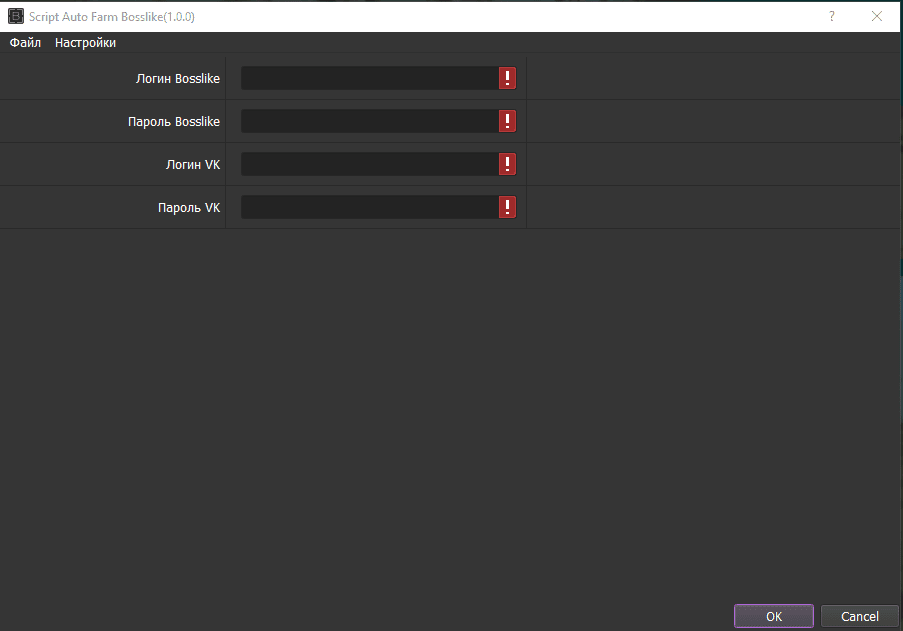Click the red warning icon beside Пароль Bosslike
Image resolution: width=903 pixels, height=631 pixels.
pos(508,121)
